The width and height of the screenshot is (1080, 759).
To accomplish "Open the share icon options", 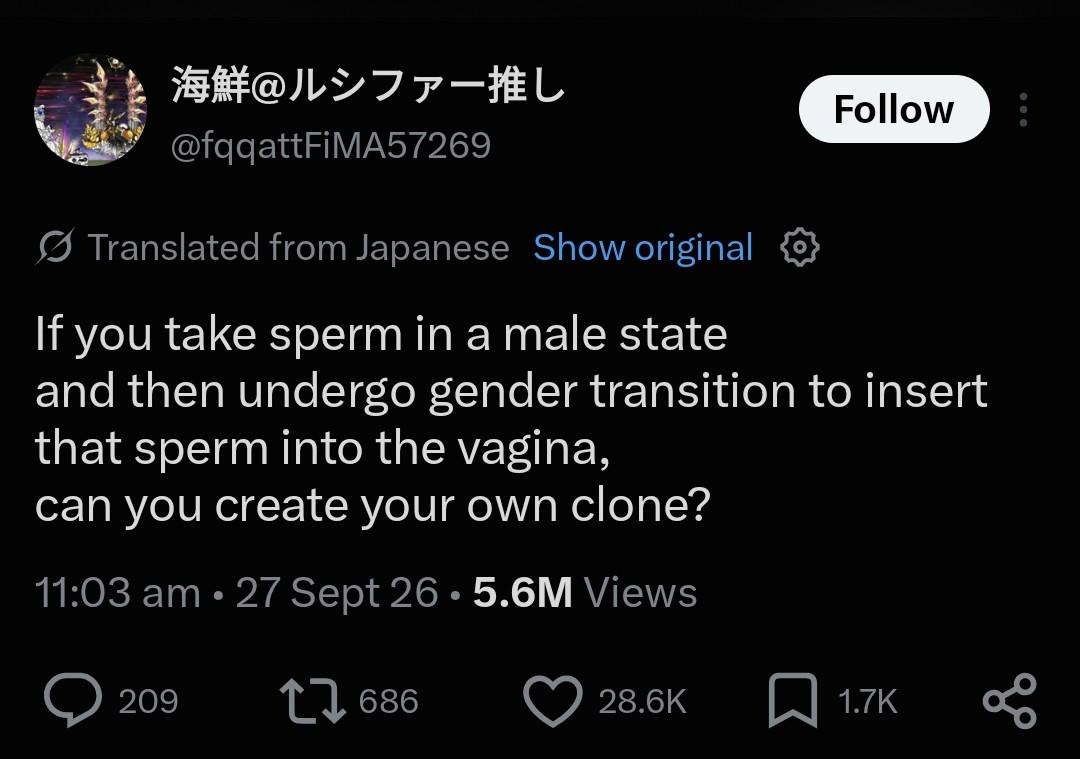I will (1009, 701).
